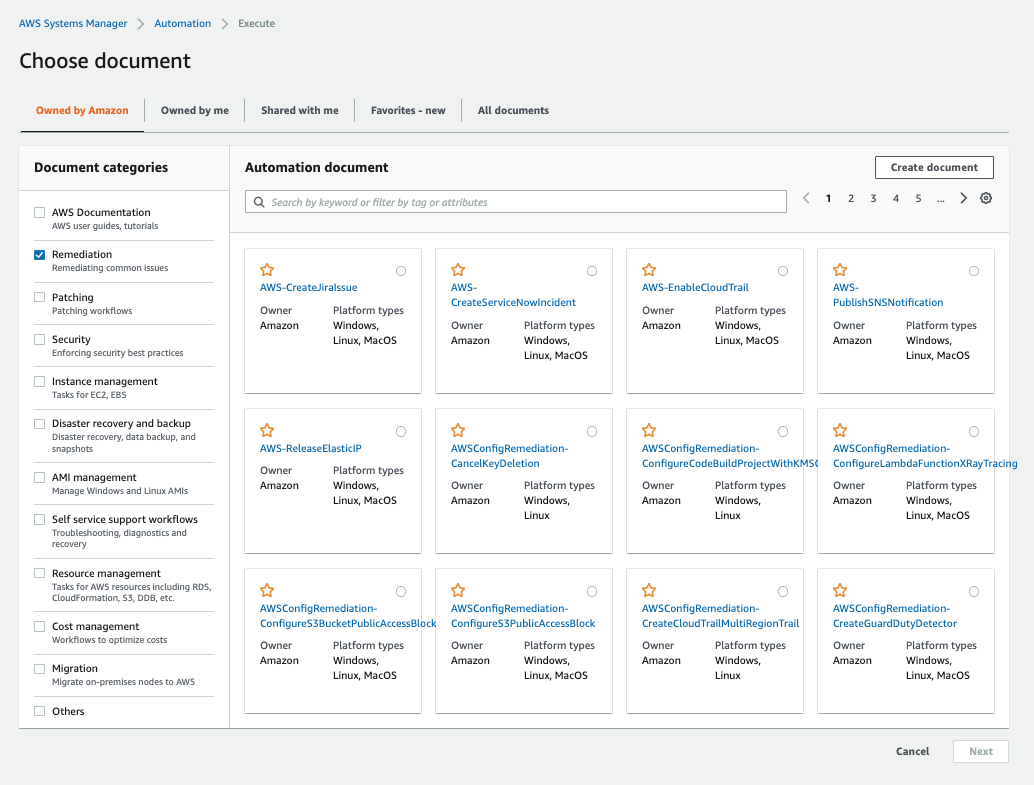Viewport: 1034px width, 785px height.
Task: Favorite AWS-EnableCloudTrail via star icon
Action: tap(649, 270)
